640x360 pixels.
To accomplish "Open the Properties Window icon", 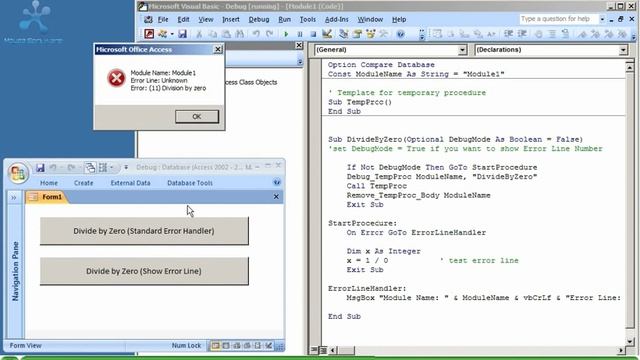I will pos(357,34).
